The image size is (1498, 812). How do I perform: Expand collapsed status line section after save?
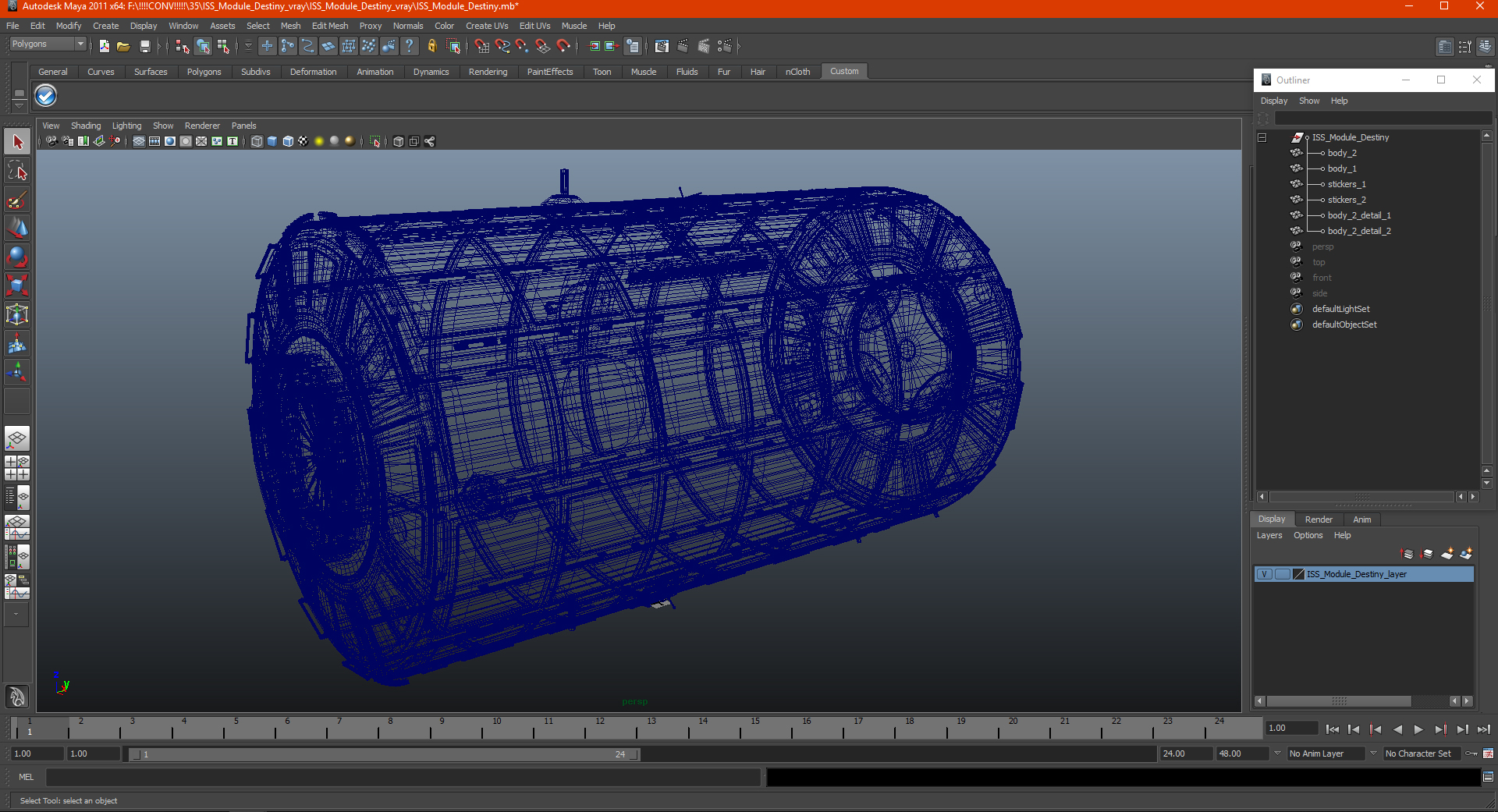[x=159, y=47]
